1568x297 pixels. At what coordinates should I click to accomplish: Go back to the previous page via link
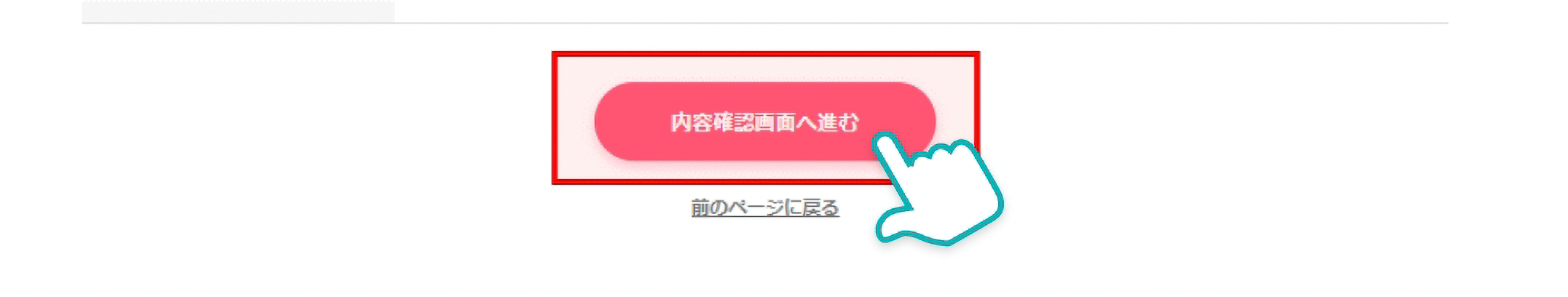click(764, 207)
